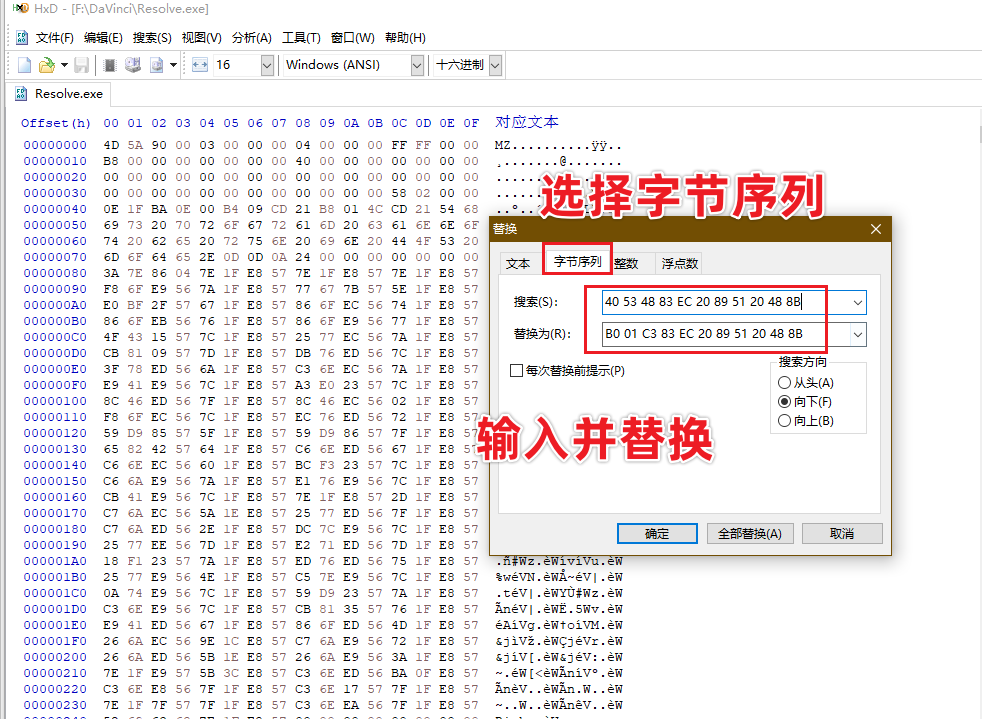
Task: Click the 替换为(R) input field
Action: [726, 334]
